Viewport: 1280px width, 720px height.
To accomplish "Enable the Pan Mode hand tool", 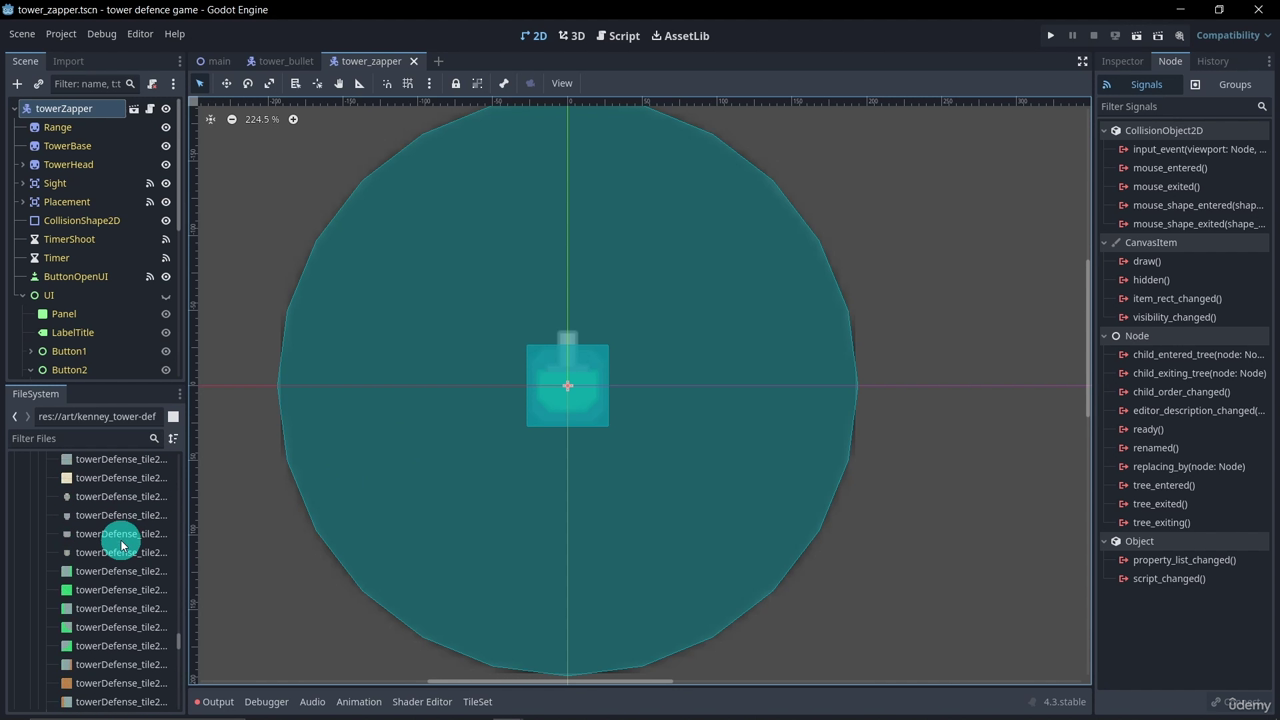I will click(x=338, y=84).
